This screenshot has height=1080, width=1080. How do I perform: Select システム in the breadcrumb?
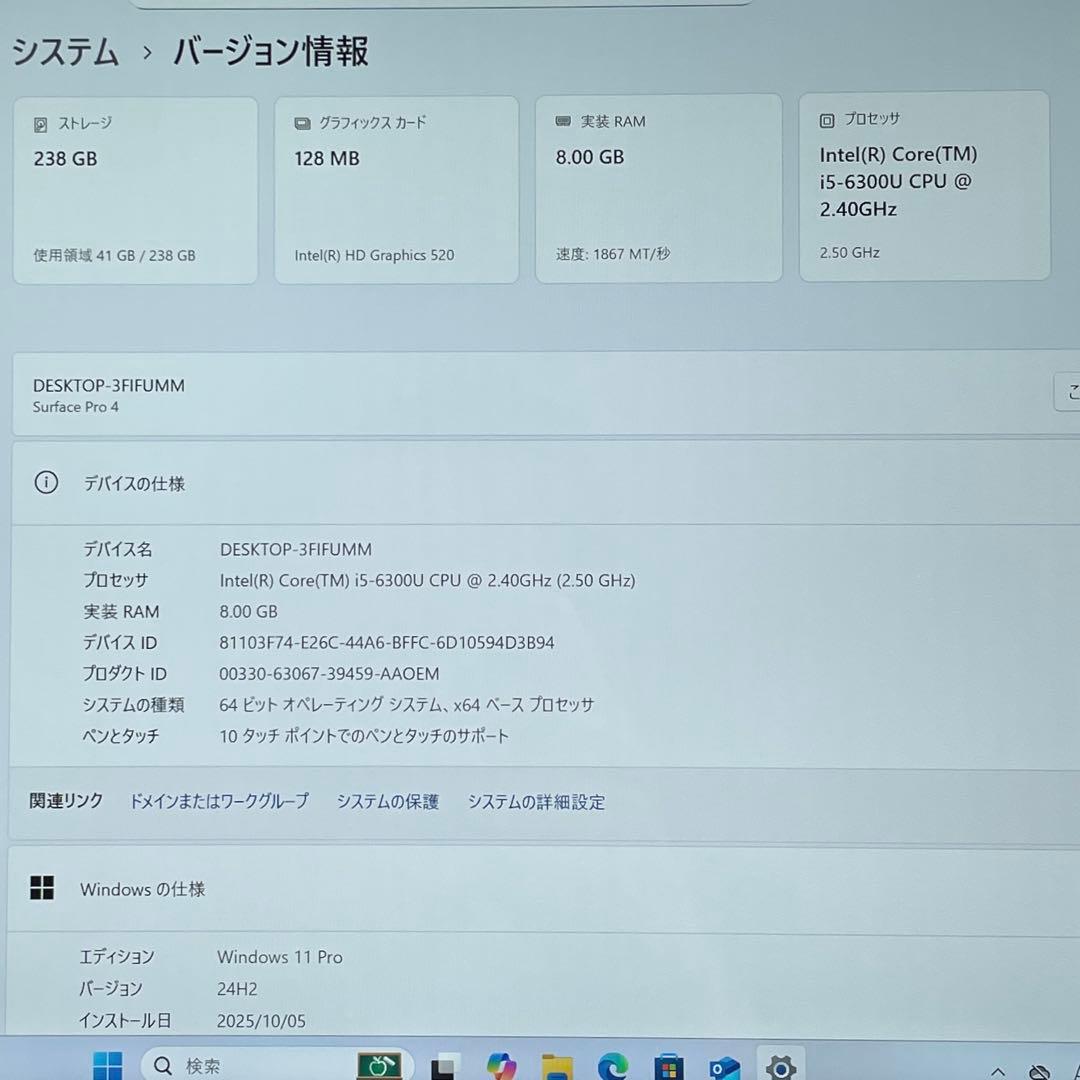click(64, 54)
